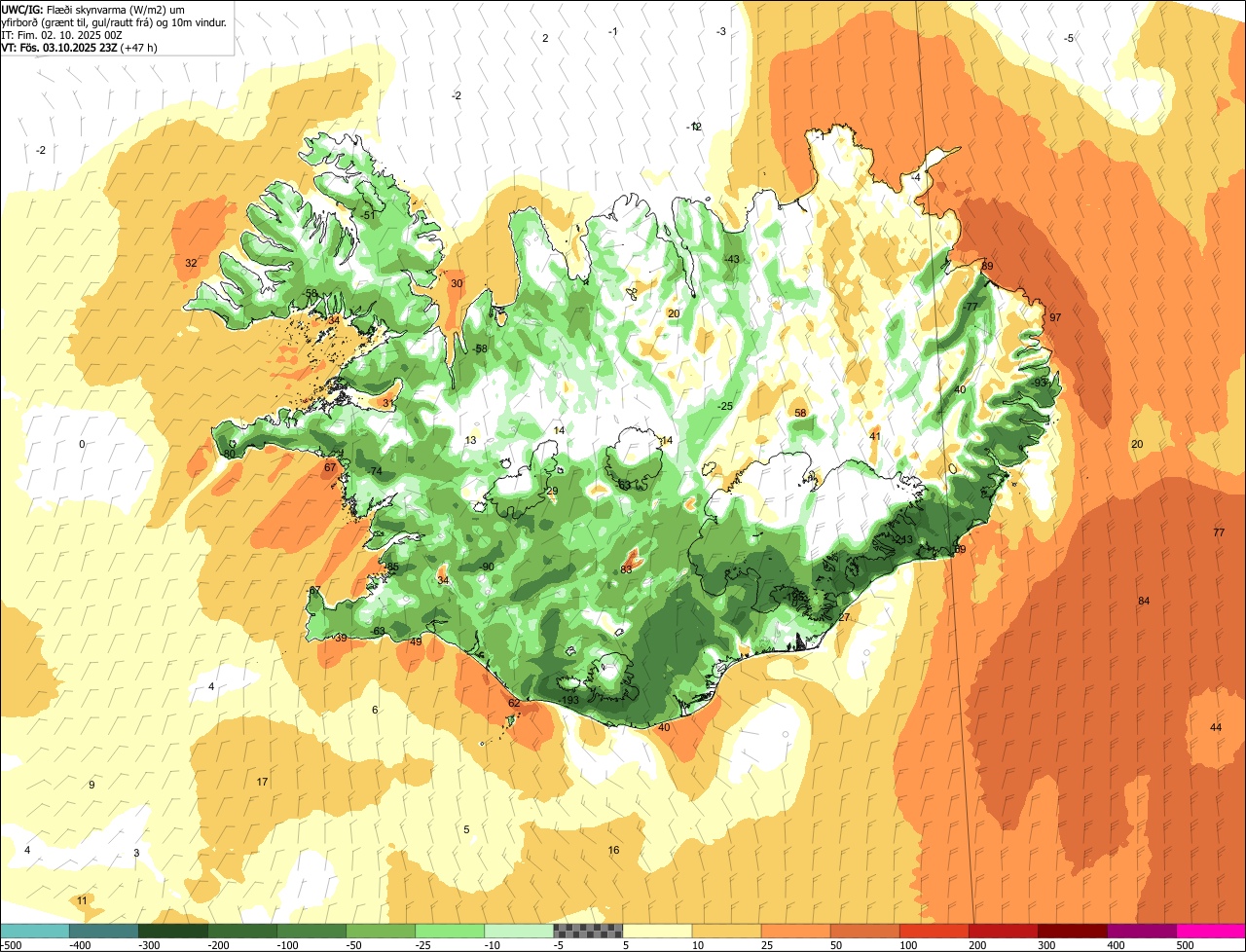The height and width of the screenshot is (952, 1246).
Task: Click the map value "-90" in southwest Iceland
Action: click(x=487, y=567)
